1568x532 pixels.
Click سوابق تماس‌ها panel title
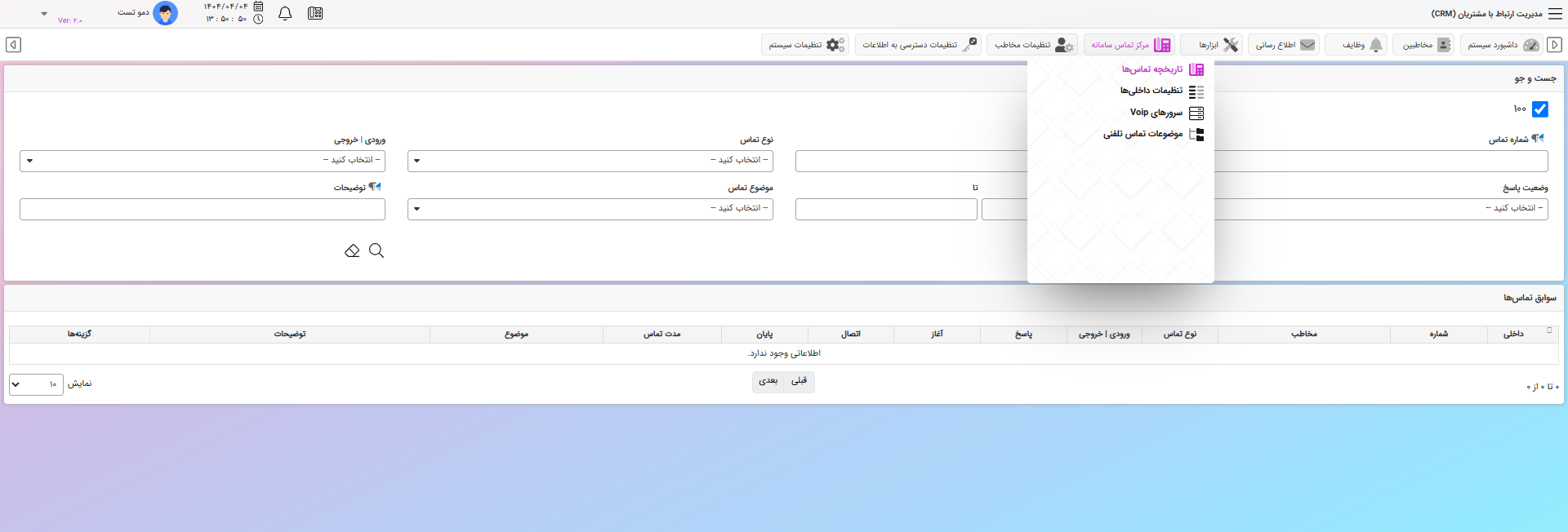pyautogui.click(x=1530, y=298)
